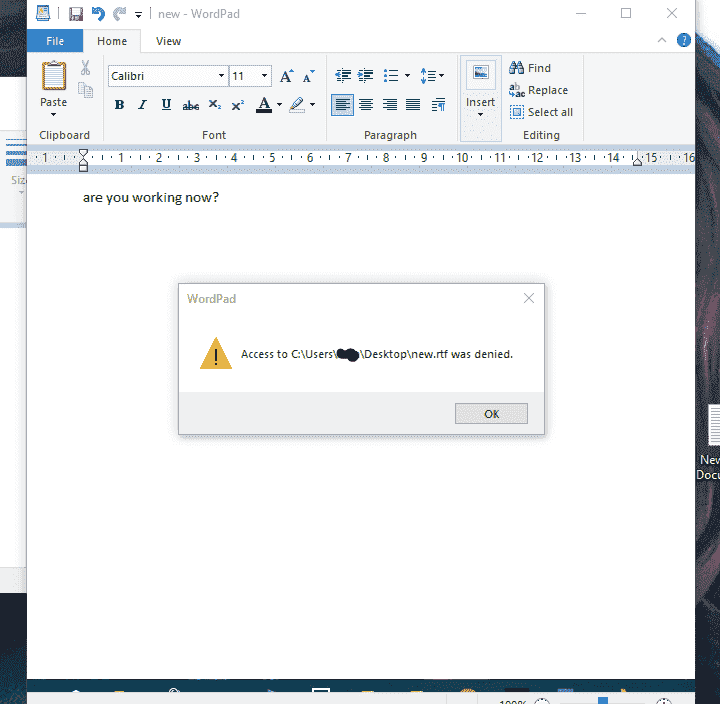Viewport: 720px width, 704px height.
Task: Click the Save icon in quick access toolbar
Action: [x=76, y=14]
